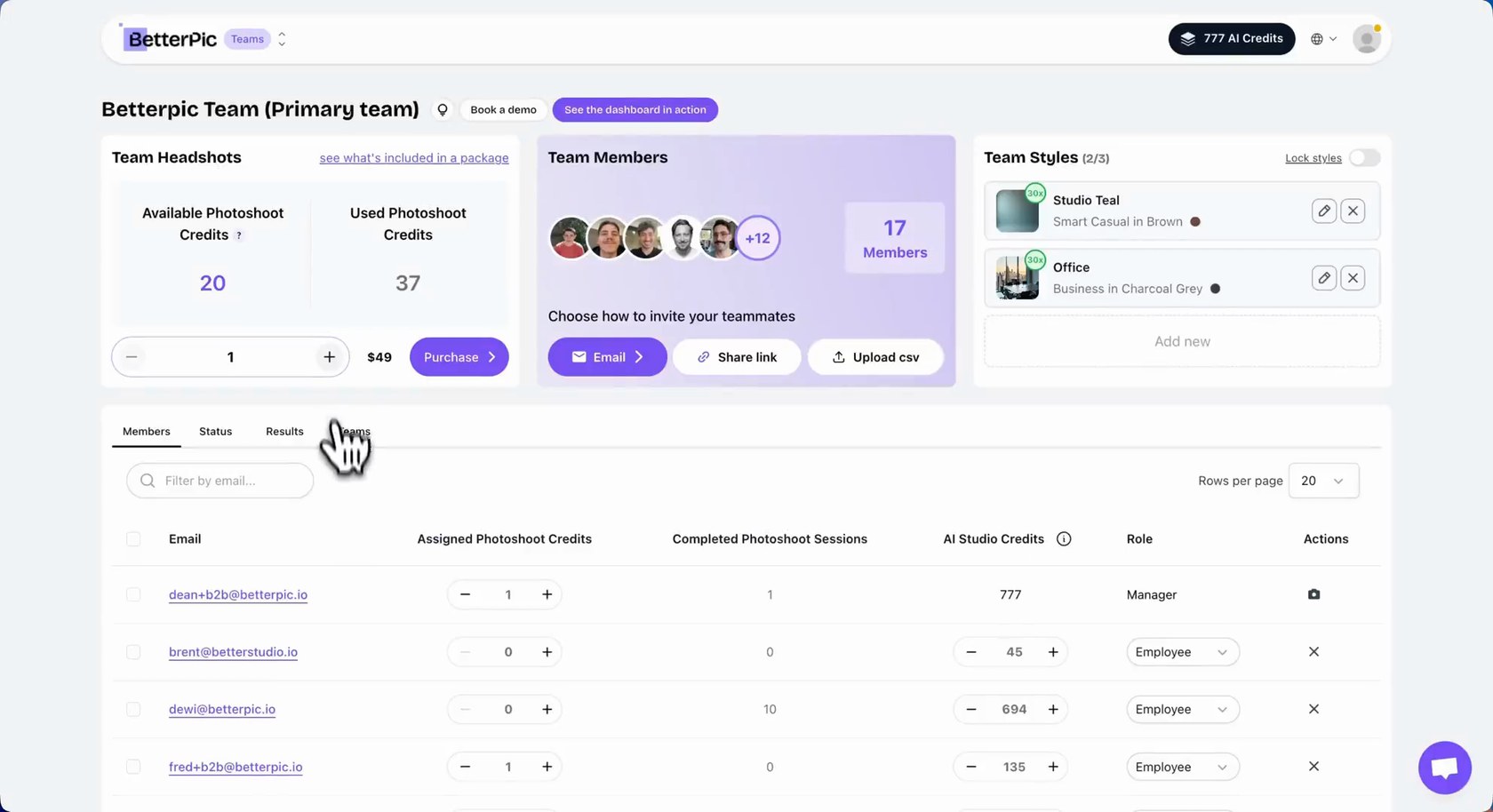Open the user profile avatar
The width and height of the screenshot is (1493, 812).
(x=1367, y=39)
